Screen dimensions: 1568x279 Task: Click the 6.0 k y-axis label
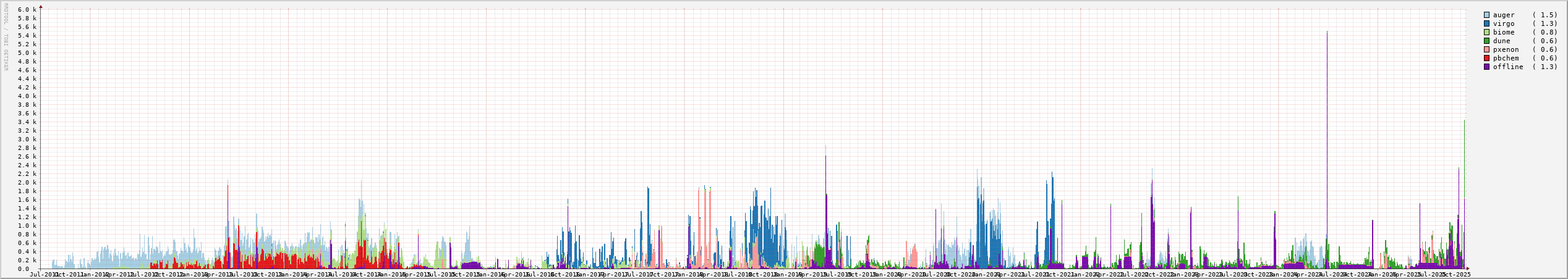coord(27,10)
